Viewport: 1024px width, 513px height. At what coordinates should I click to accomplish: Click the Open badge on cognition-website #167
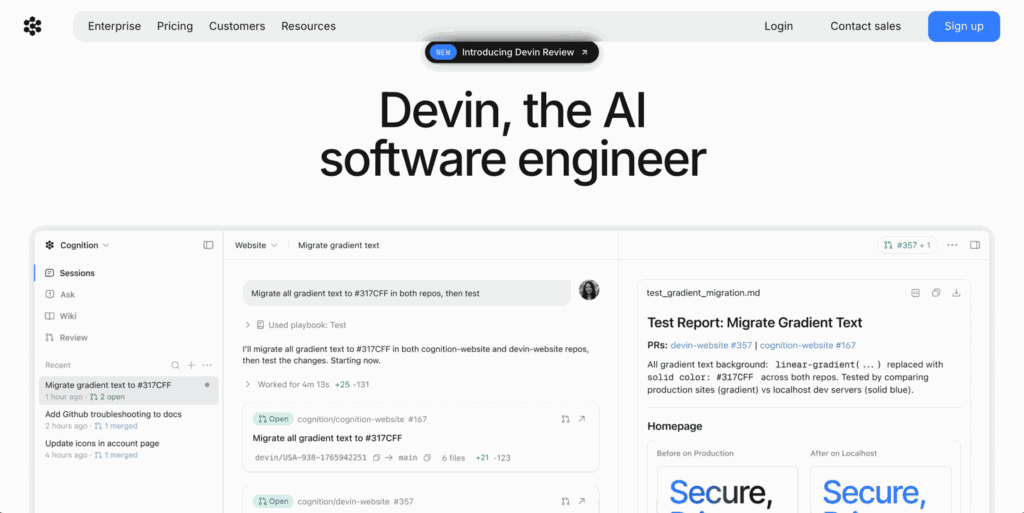click(273, 419)
